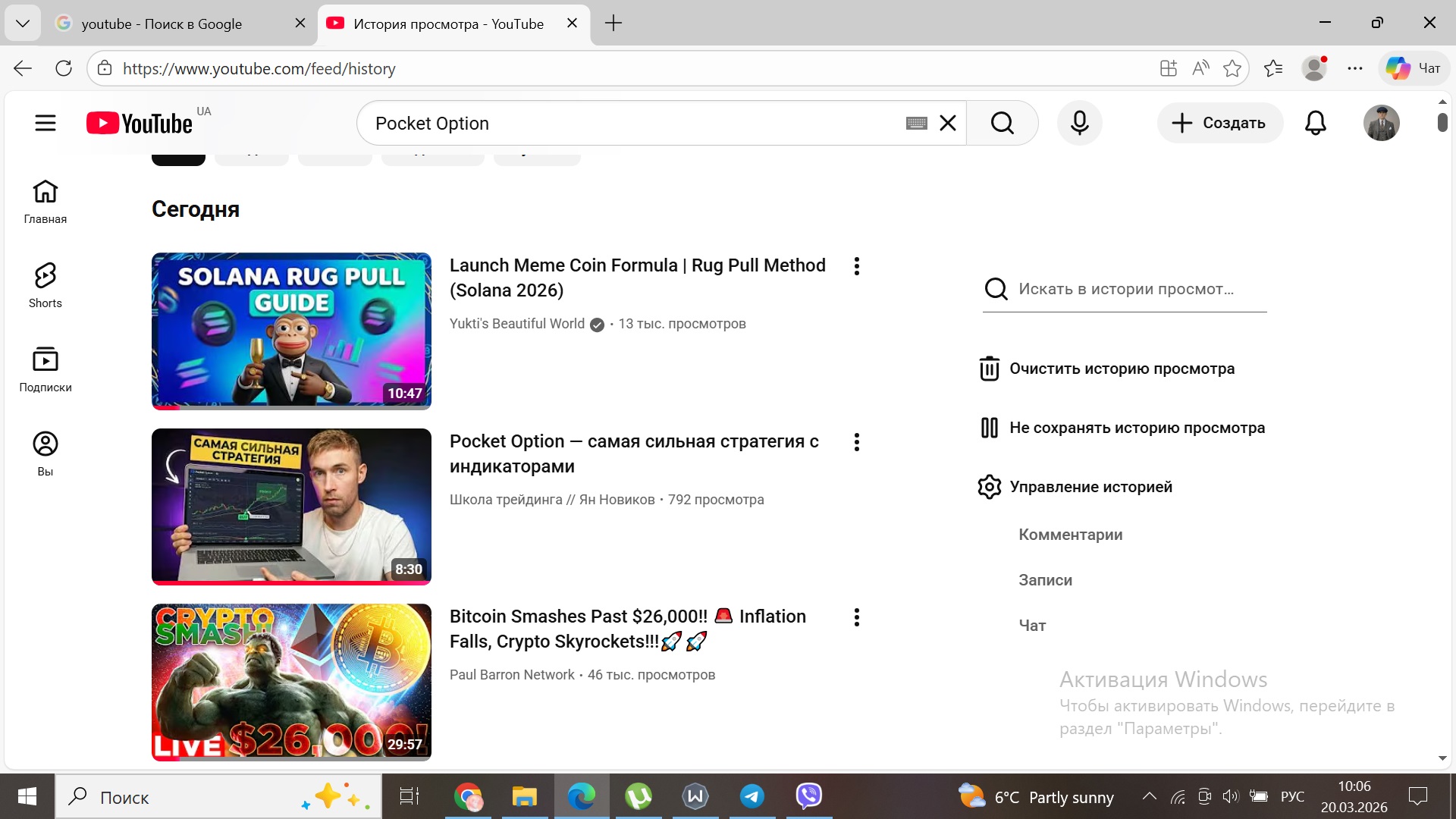
Task: Click the voice search microphone icon
Action: pos(1079,123)
